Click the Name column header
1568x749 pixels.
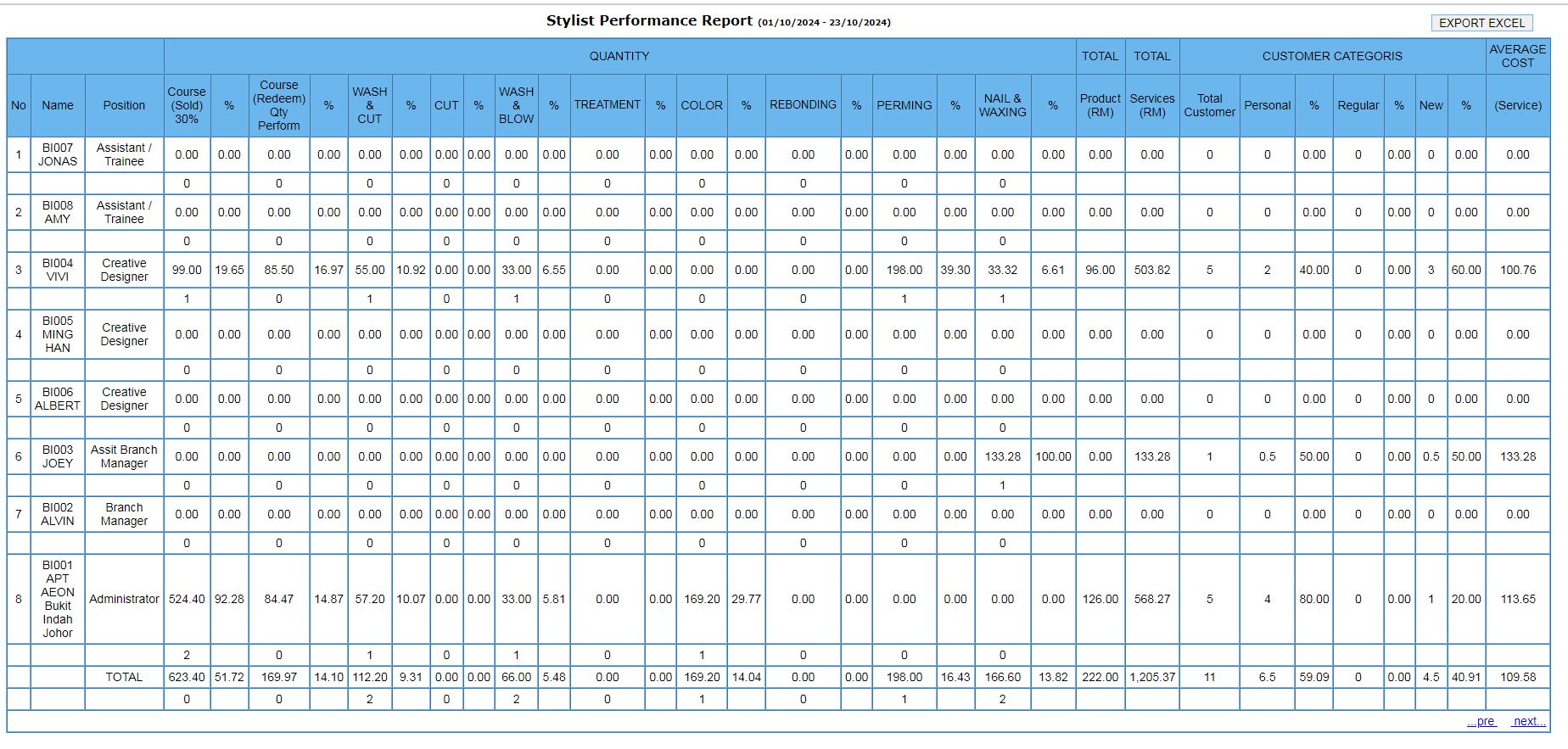[x=58, y=105]
